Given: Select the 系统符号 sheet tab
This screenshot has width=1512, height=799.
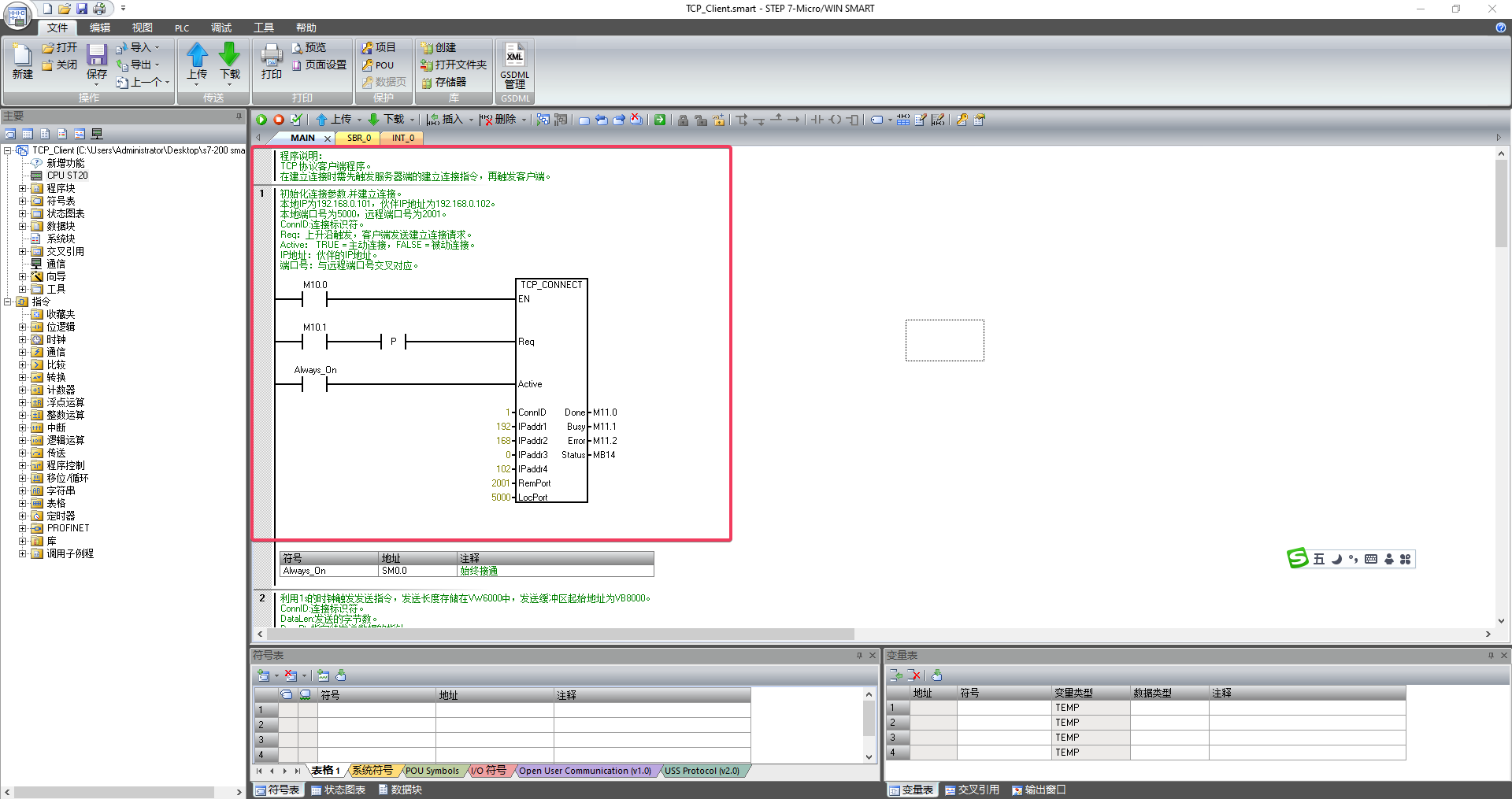Looking at the screenshot, I should (372, 771).
